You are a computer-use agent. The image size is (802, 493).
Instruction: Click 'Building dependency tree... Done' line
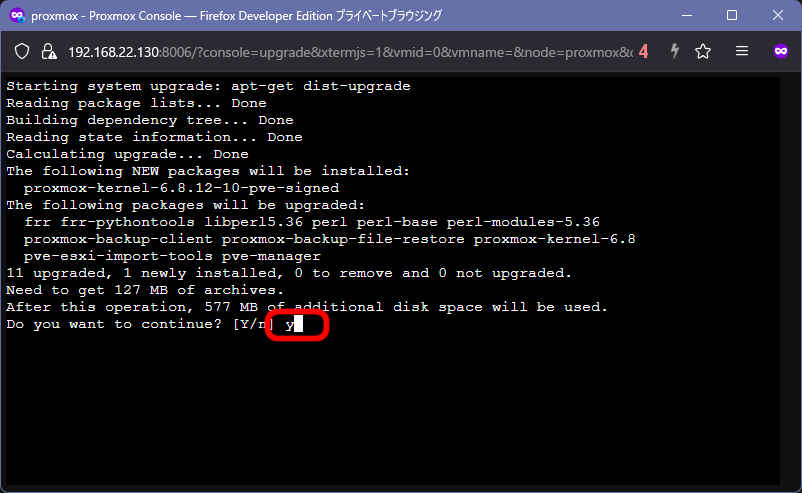point(150,120)
